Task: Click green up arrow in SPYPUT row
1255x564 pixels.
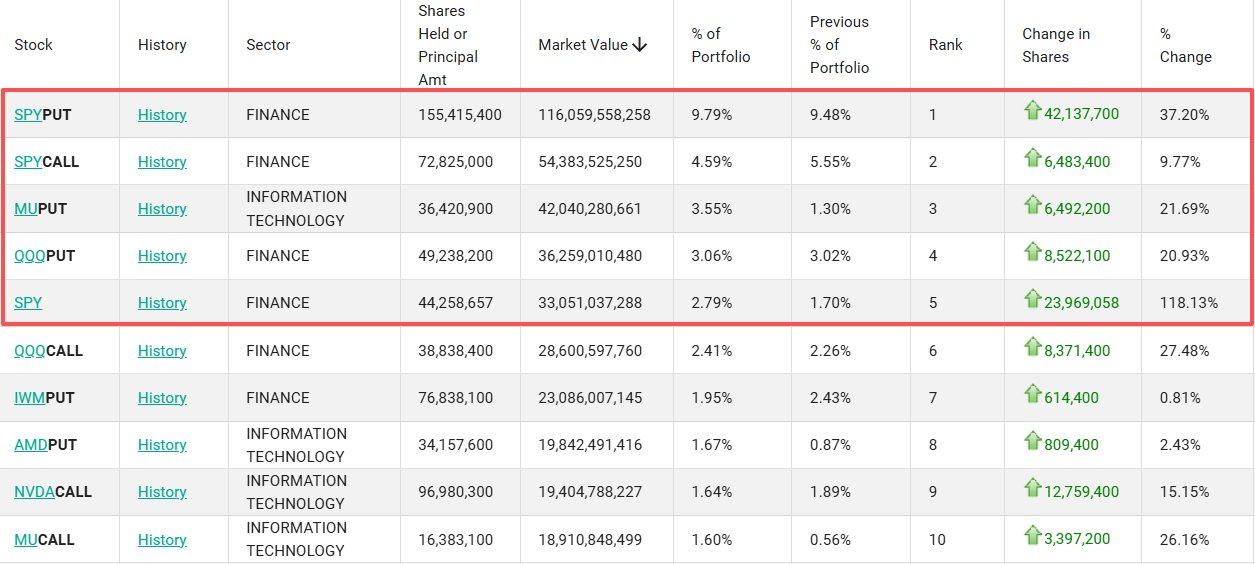Action: coord(1032,110)
